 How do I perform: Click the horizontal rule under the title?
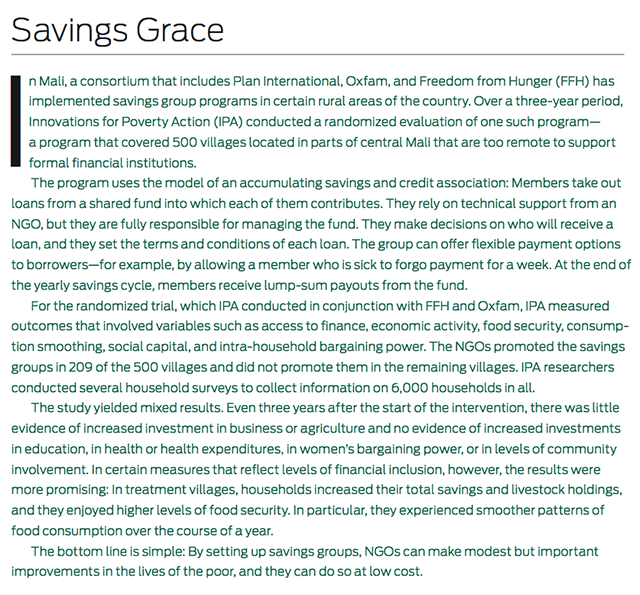click(x=318, y=54)
